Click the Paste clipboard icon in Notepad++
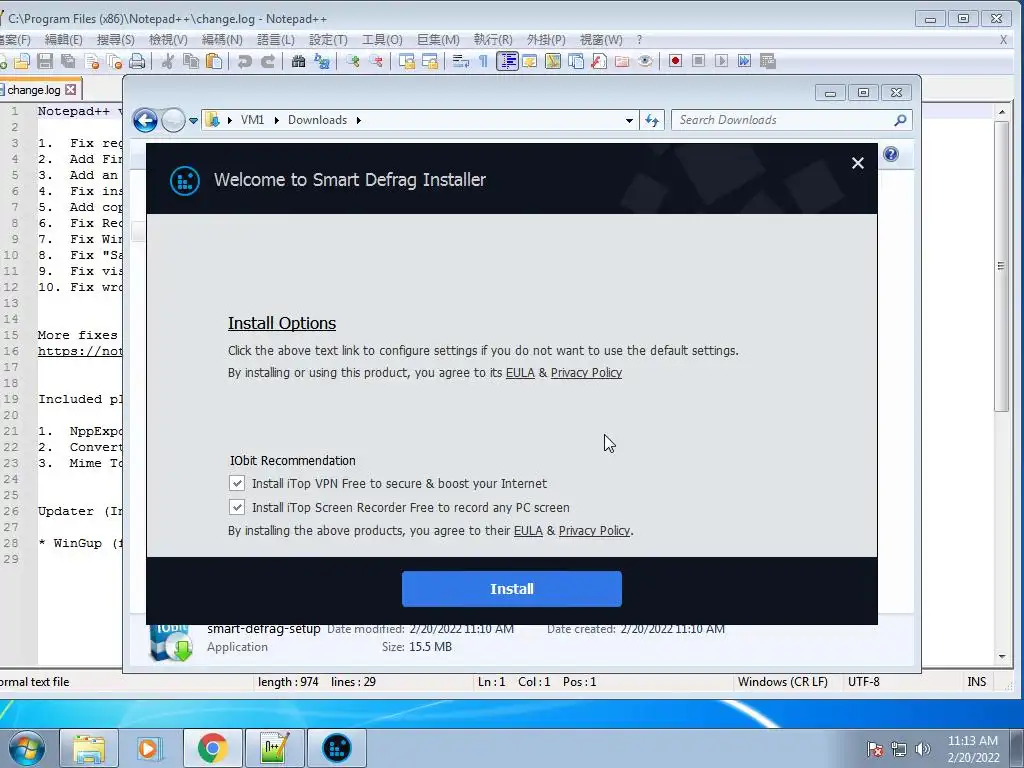 [x=214, y=61]
